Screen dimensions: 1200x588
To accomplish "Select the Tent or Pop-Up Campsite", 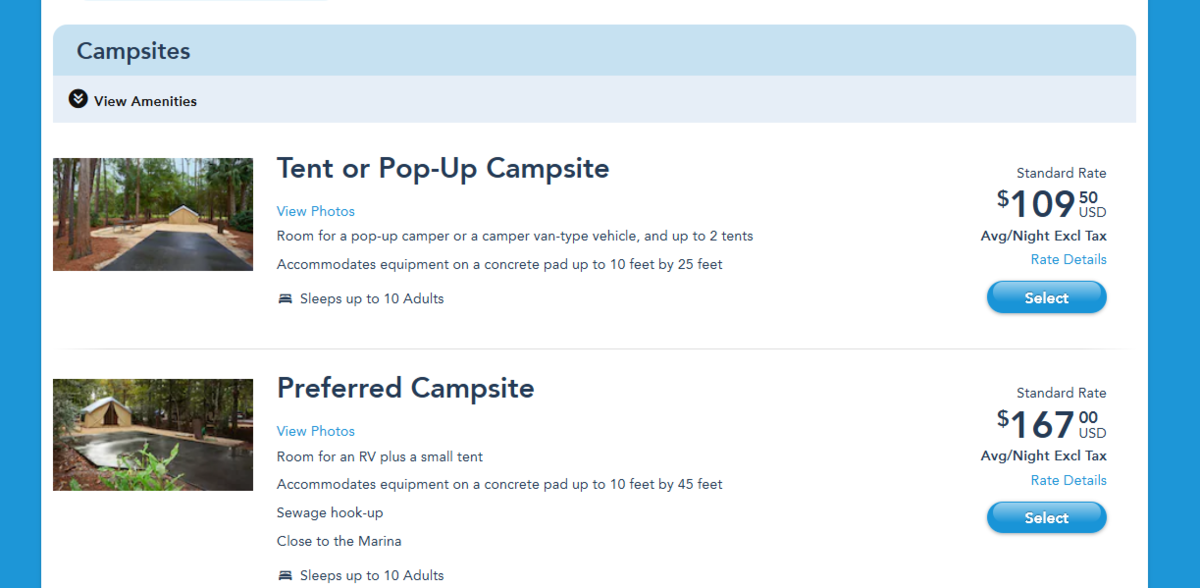I will click(x=1046, y=298).
